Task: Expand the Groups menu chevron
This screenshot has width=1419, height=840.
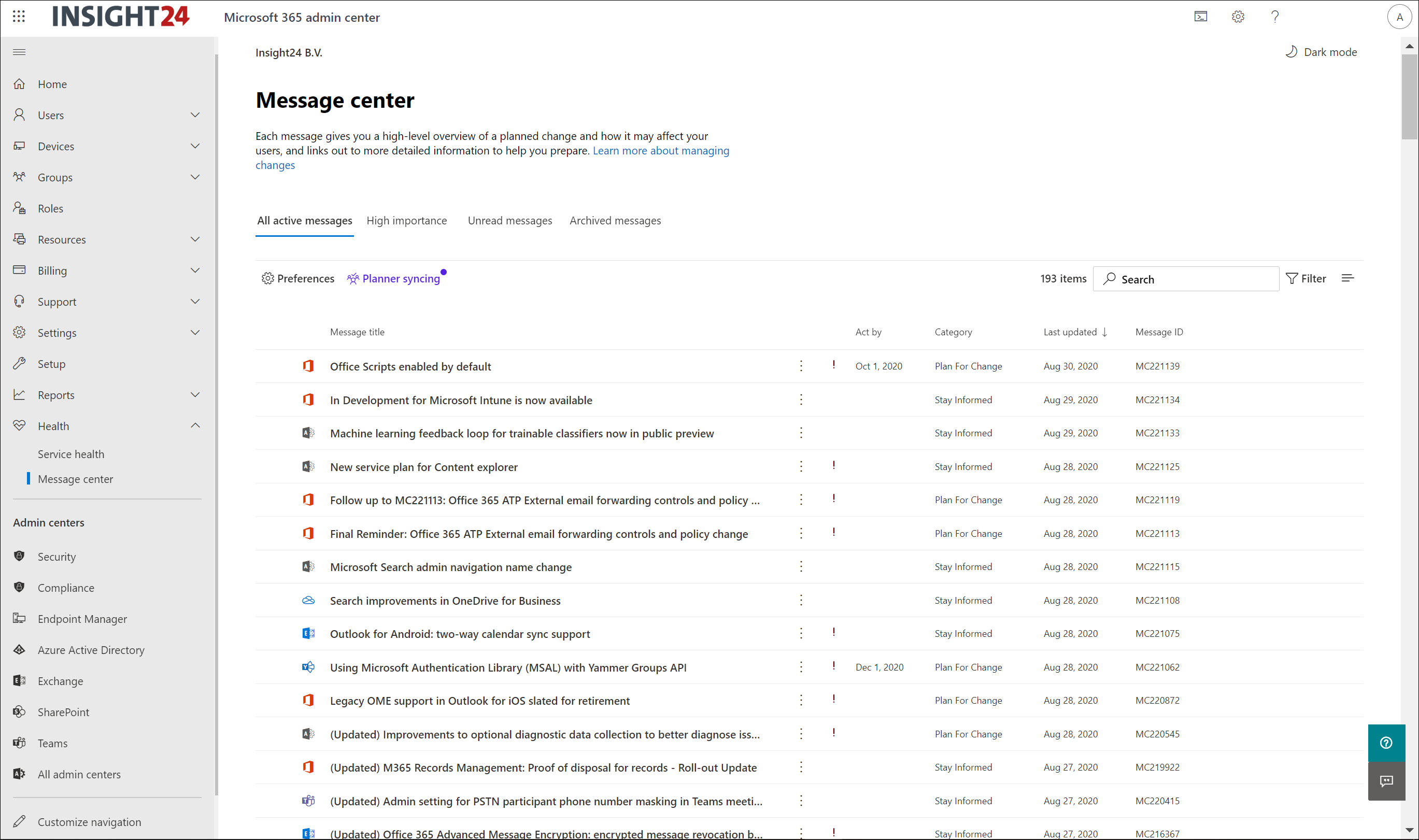Action: point(195,177)
